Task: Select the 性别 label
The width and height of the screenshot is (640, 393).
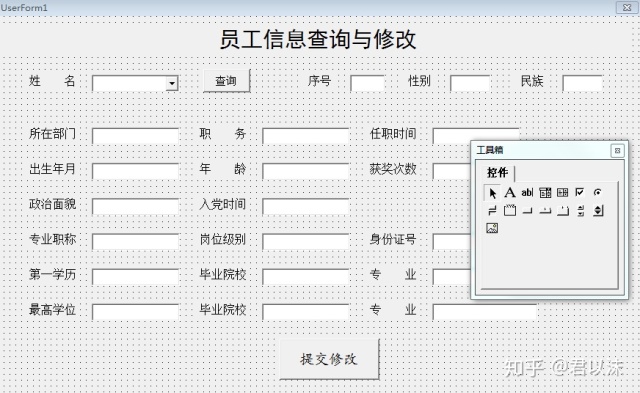Action: click(419, 81)
